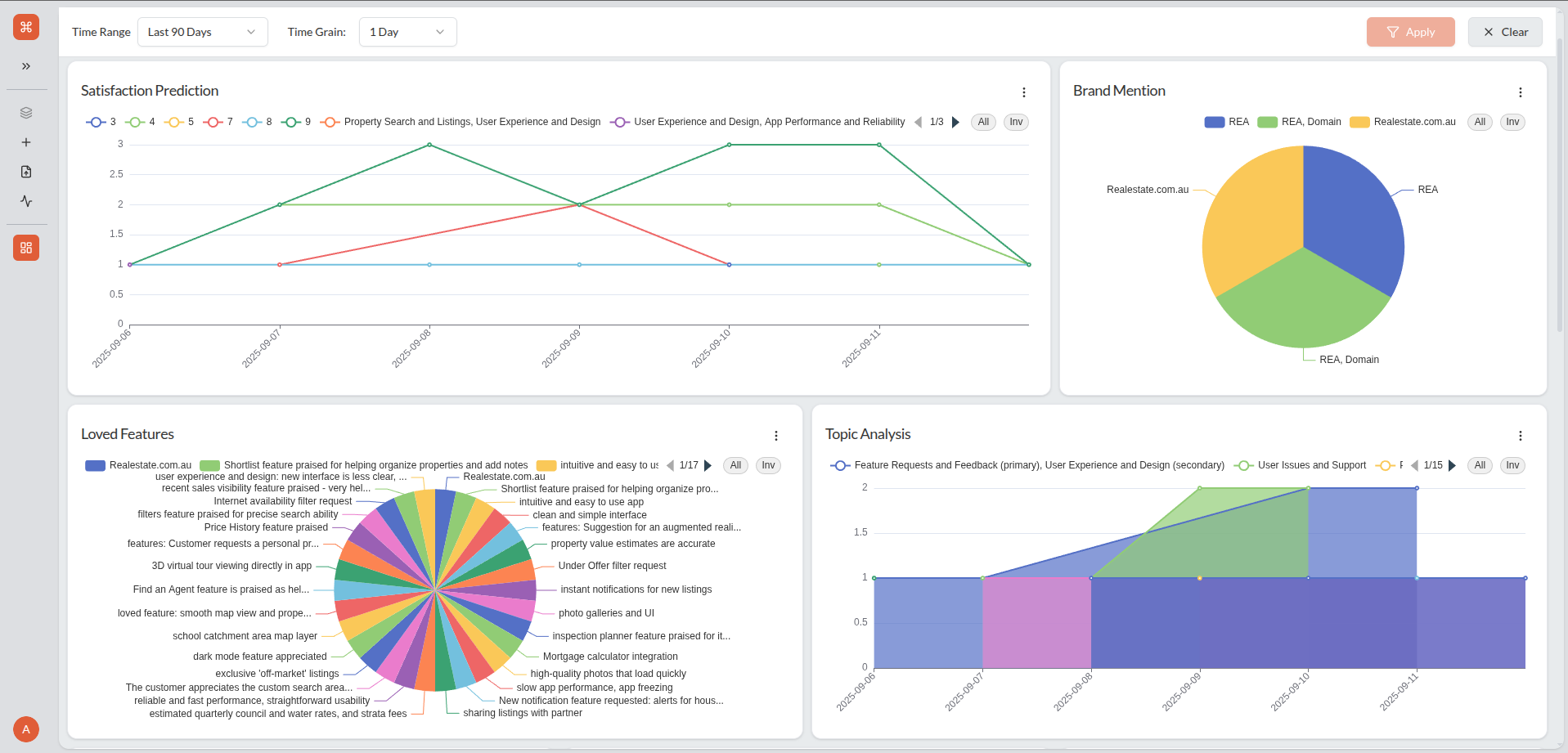Click the Clear button to reset filters
1568x753 pixels.
point(1505,32)
